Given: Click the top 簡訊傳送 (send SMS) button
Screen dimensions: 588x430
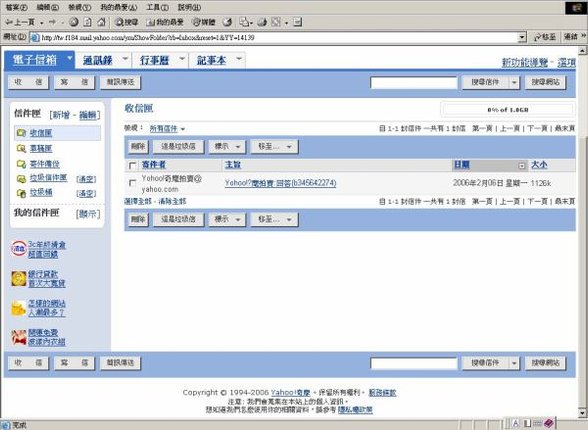Looking at the screenshot, I should (120, 82).
